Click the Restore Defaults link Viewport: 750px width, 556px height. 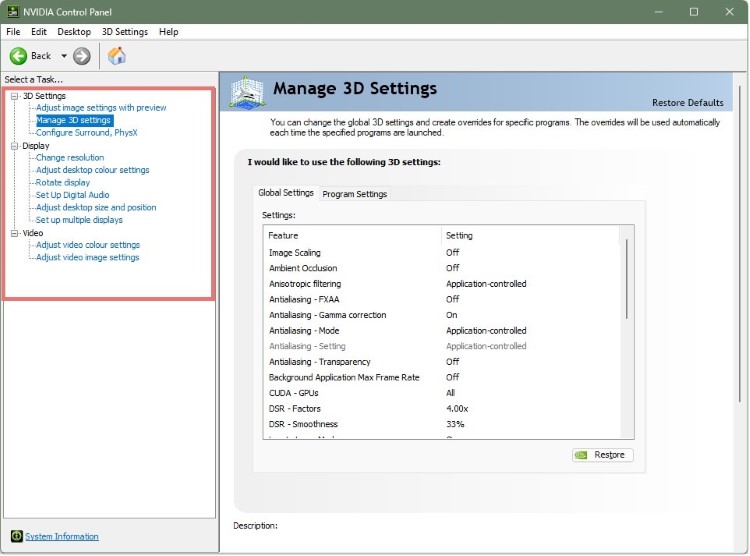point(687,102)
